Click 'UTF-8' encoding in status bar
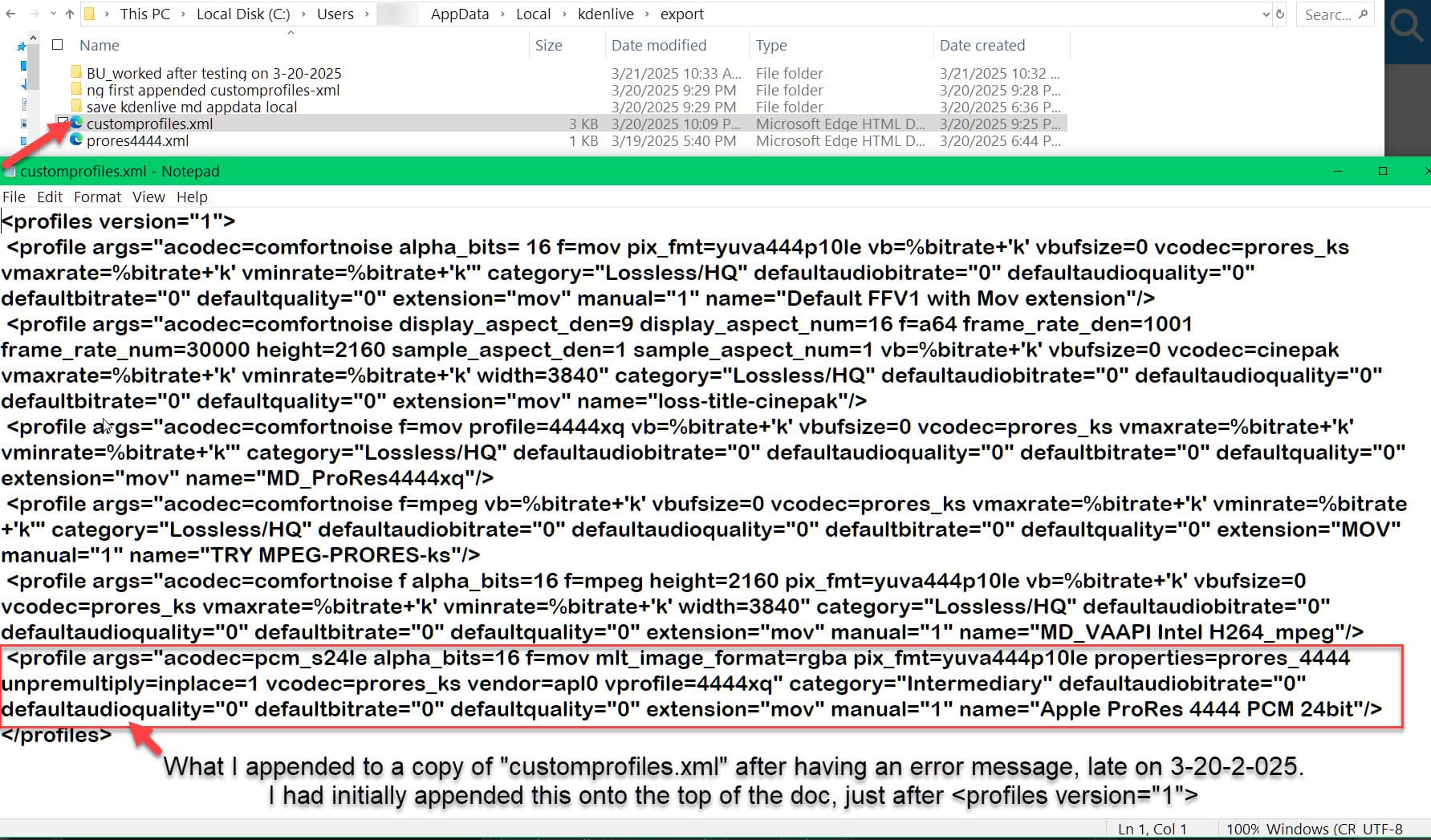Viewport: 1431px width, 840px height. (x=1382, y=829)
